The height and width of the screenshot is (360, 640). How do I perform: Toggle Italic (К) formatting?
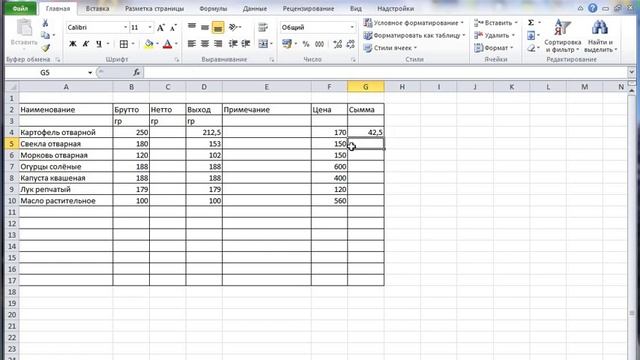tap(86, 44)
